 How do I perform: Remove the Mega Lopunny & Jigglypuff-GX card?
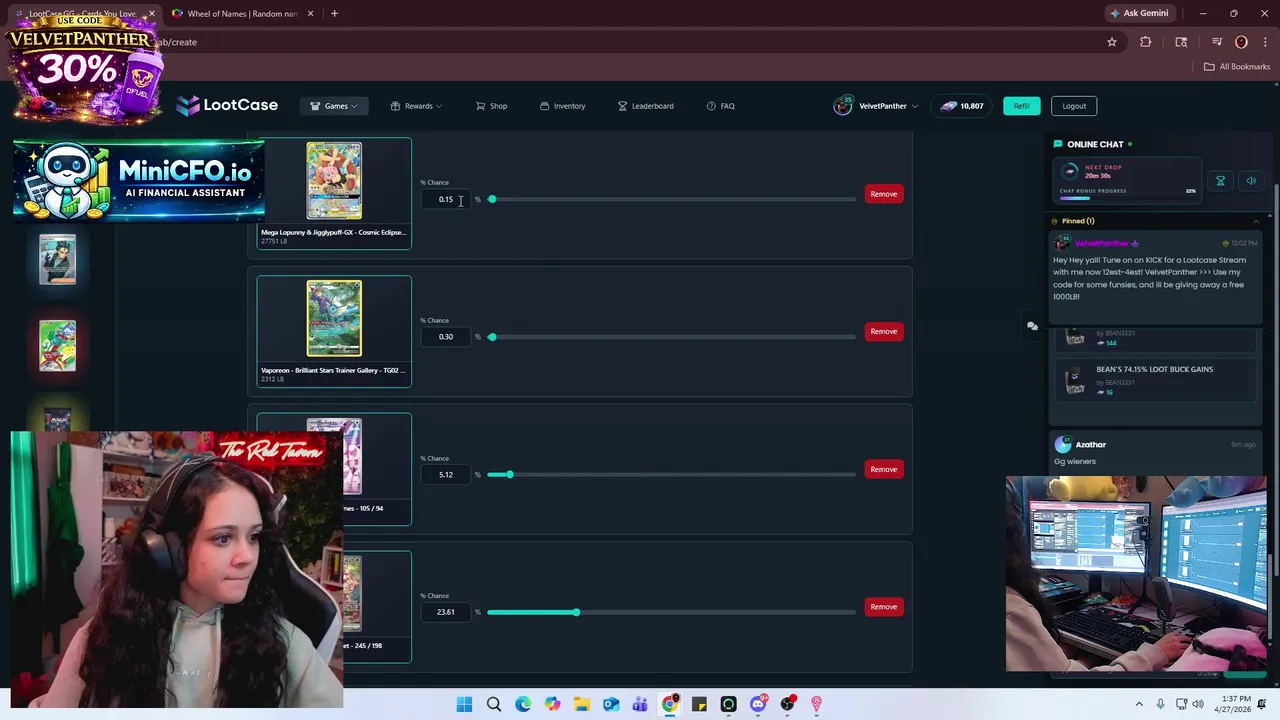(883, 194)
